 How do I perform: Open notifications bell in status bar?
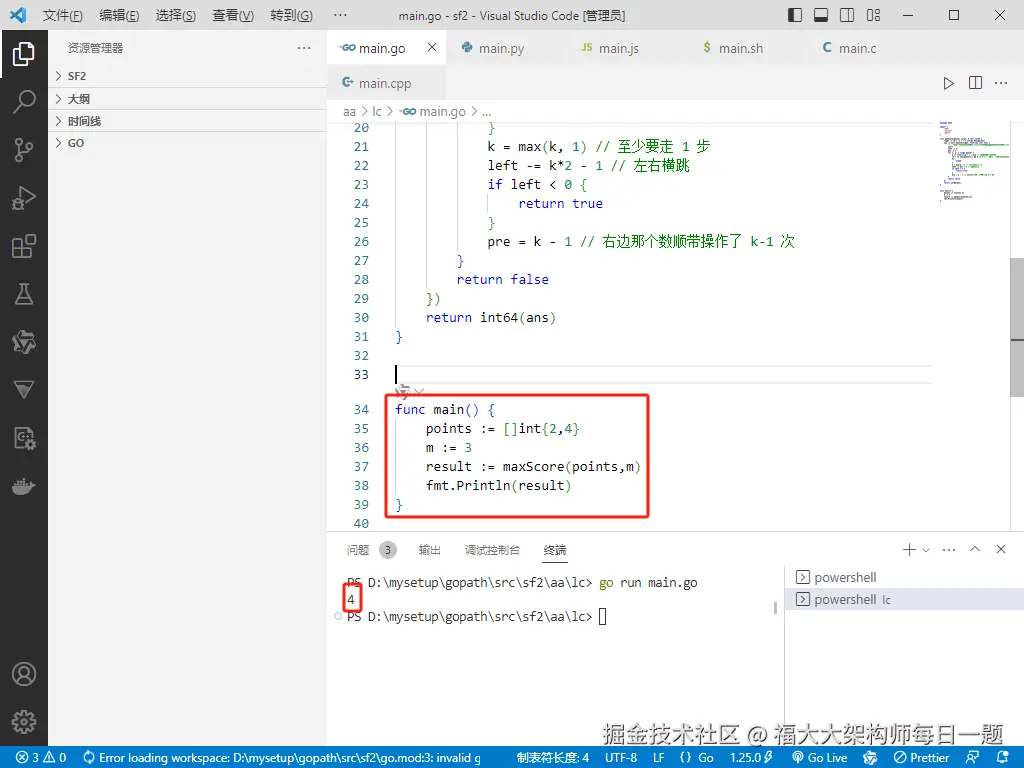[x=1002, y=758]
